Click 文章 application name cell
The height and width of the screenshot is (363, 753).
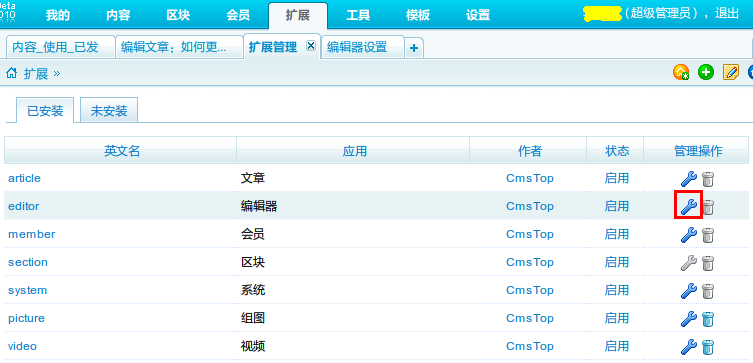[253, 179]
